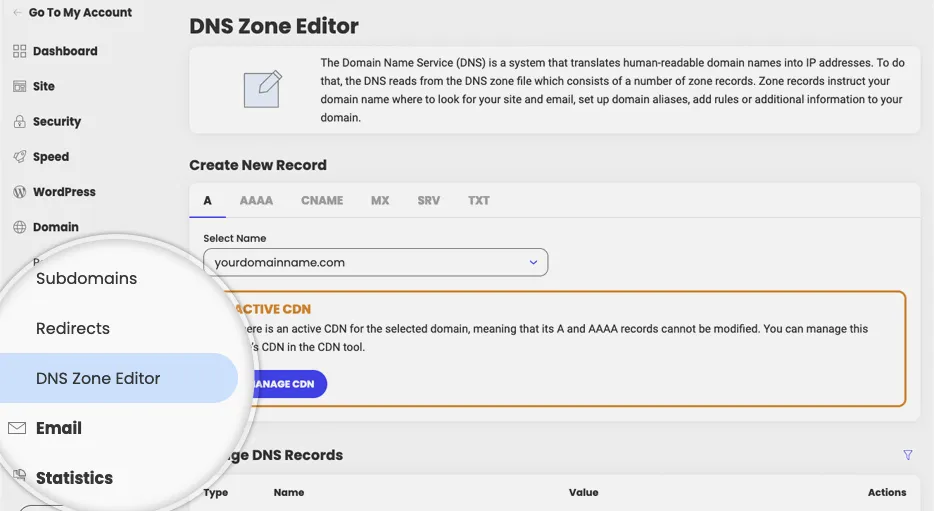Select DNS Zone Editor menu entry
934x511 pixels.
tap(119, 378)
